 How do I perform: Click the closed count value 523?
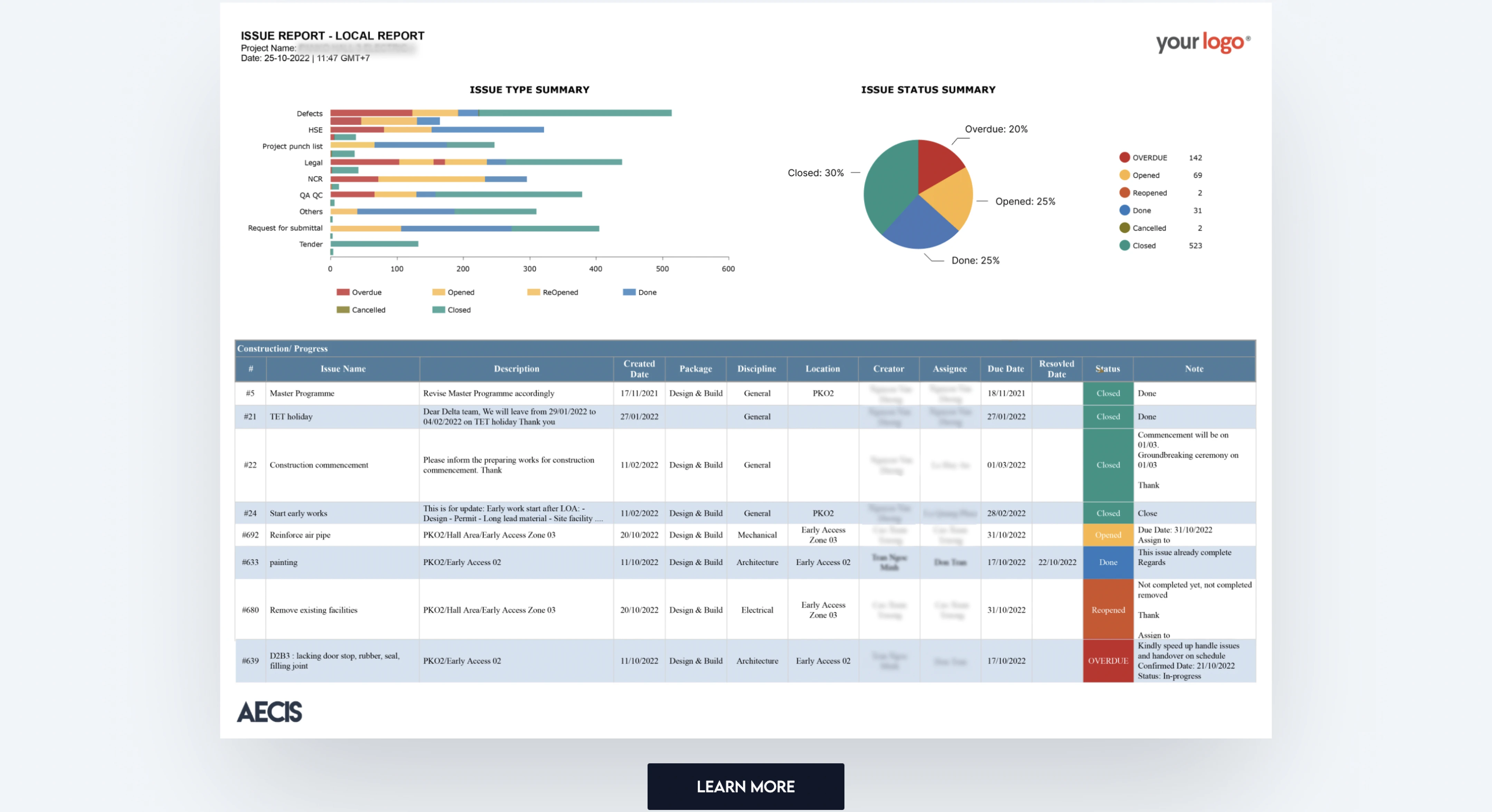coord(1195,245)
